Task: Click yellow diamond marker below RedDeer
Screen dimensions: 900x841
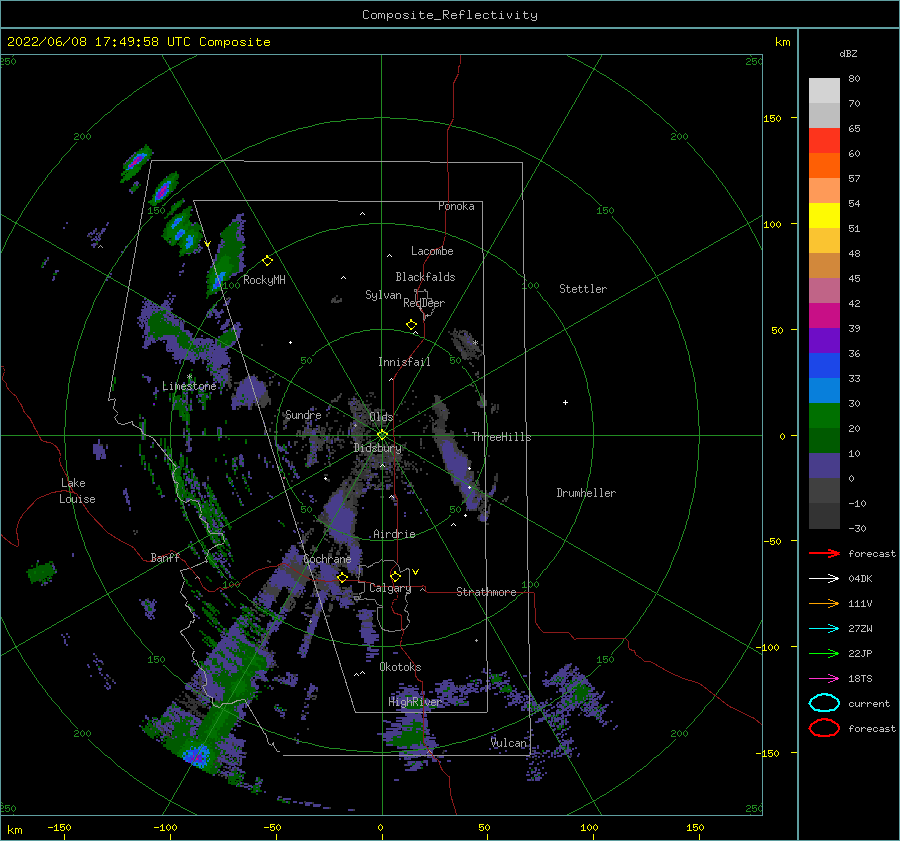Action: point(411,324)
